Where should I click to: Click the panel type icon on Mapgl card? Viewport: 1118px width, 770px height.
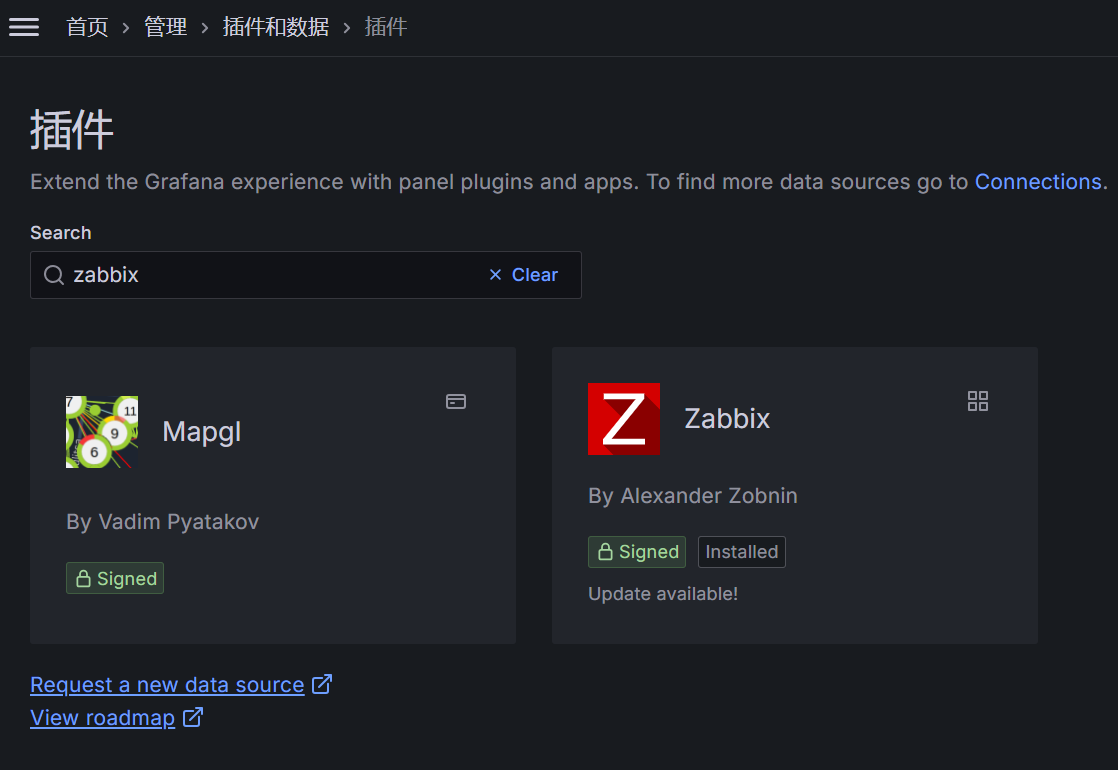pyautogui.click(x=456, y=401)
